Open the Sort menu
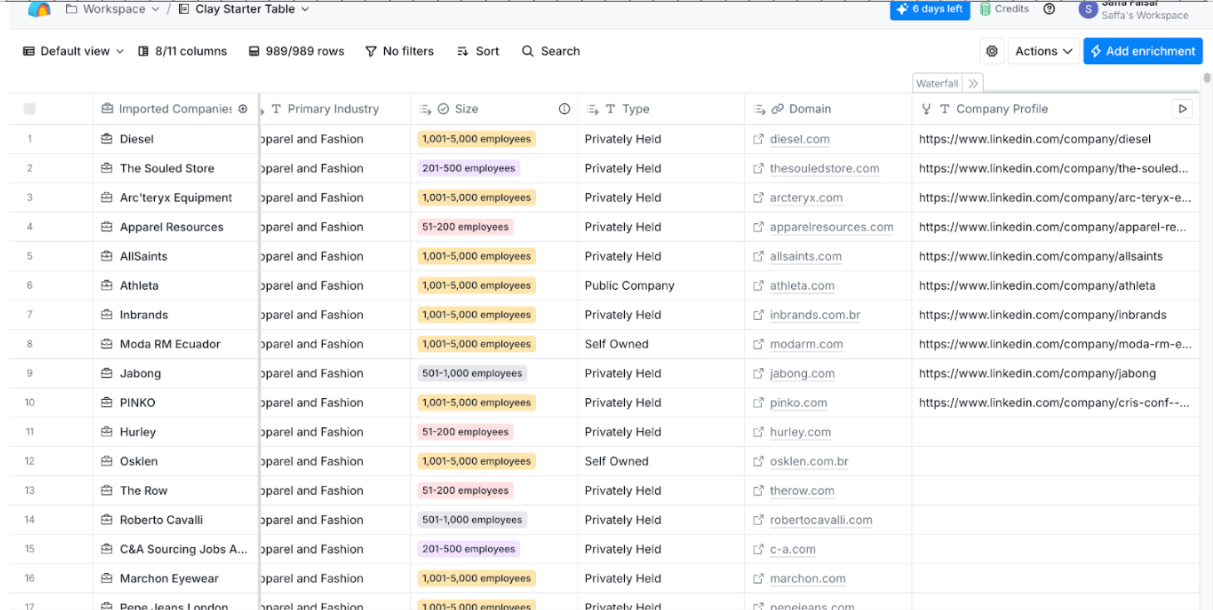Screen dimensions: 1213x610 (x=478, y=51)
